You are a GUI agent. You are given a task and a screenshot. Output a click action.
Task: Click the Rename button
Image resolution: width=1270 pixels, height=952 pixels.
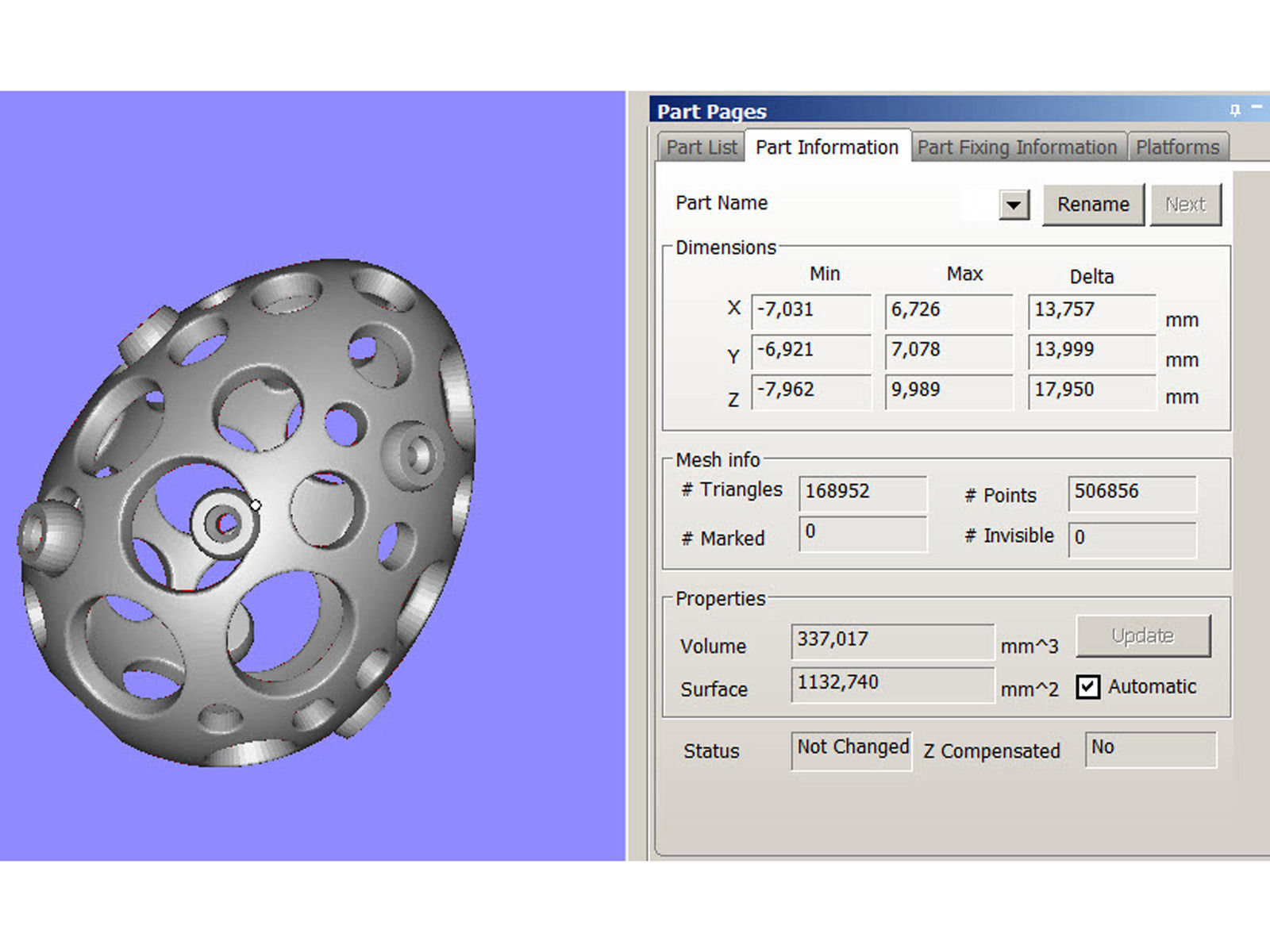1093,205
